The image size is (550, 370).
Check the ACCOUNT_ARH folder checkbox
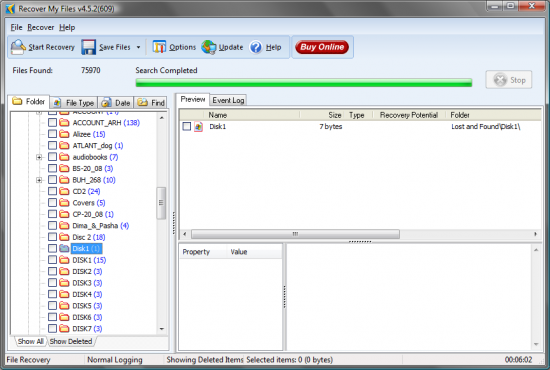(x=52, y=122)
